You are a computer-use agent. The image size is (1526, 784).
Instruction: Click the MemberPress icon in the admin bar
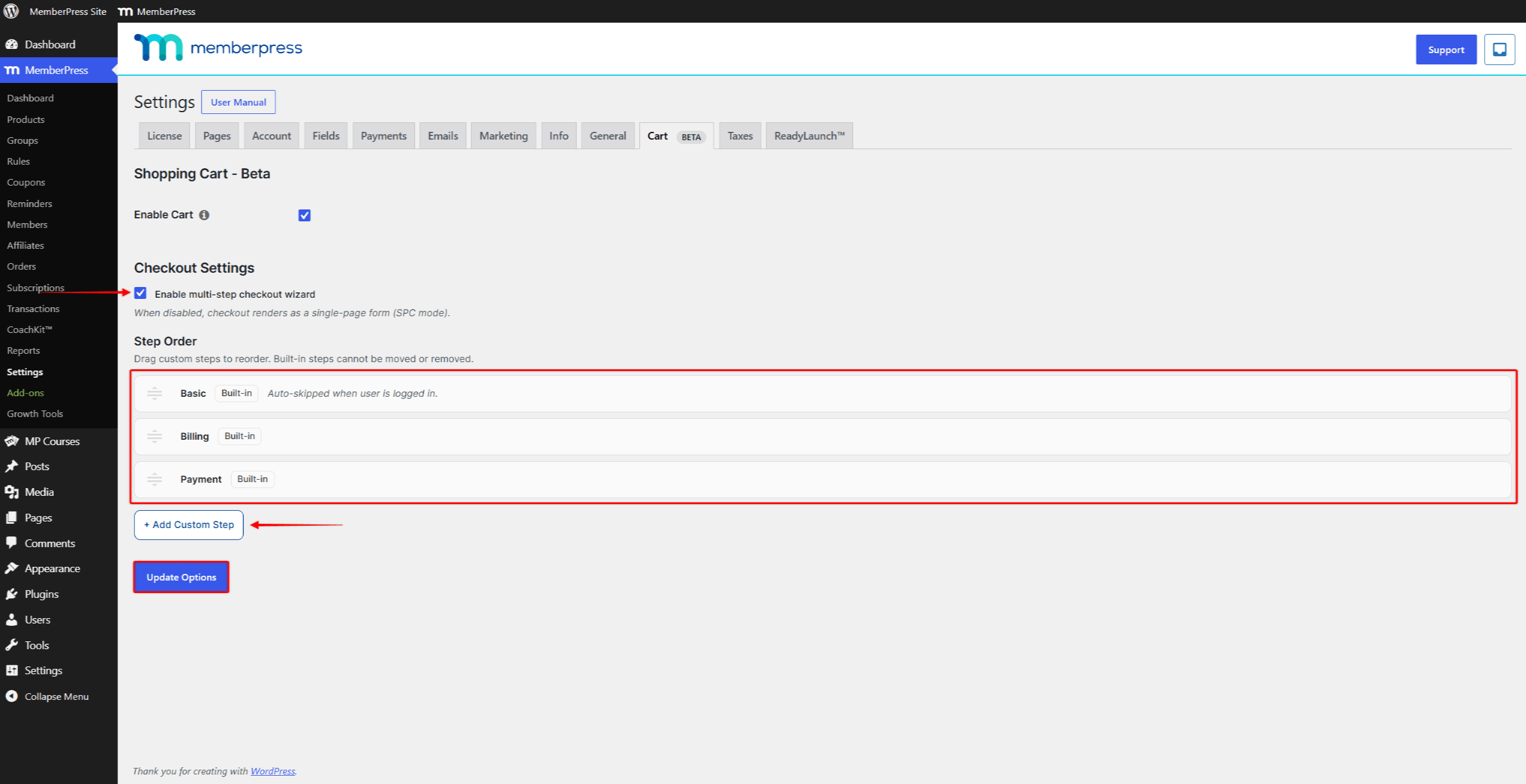[125, 11]
